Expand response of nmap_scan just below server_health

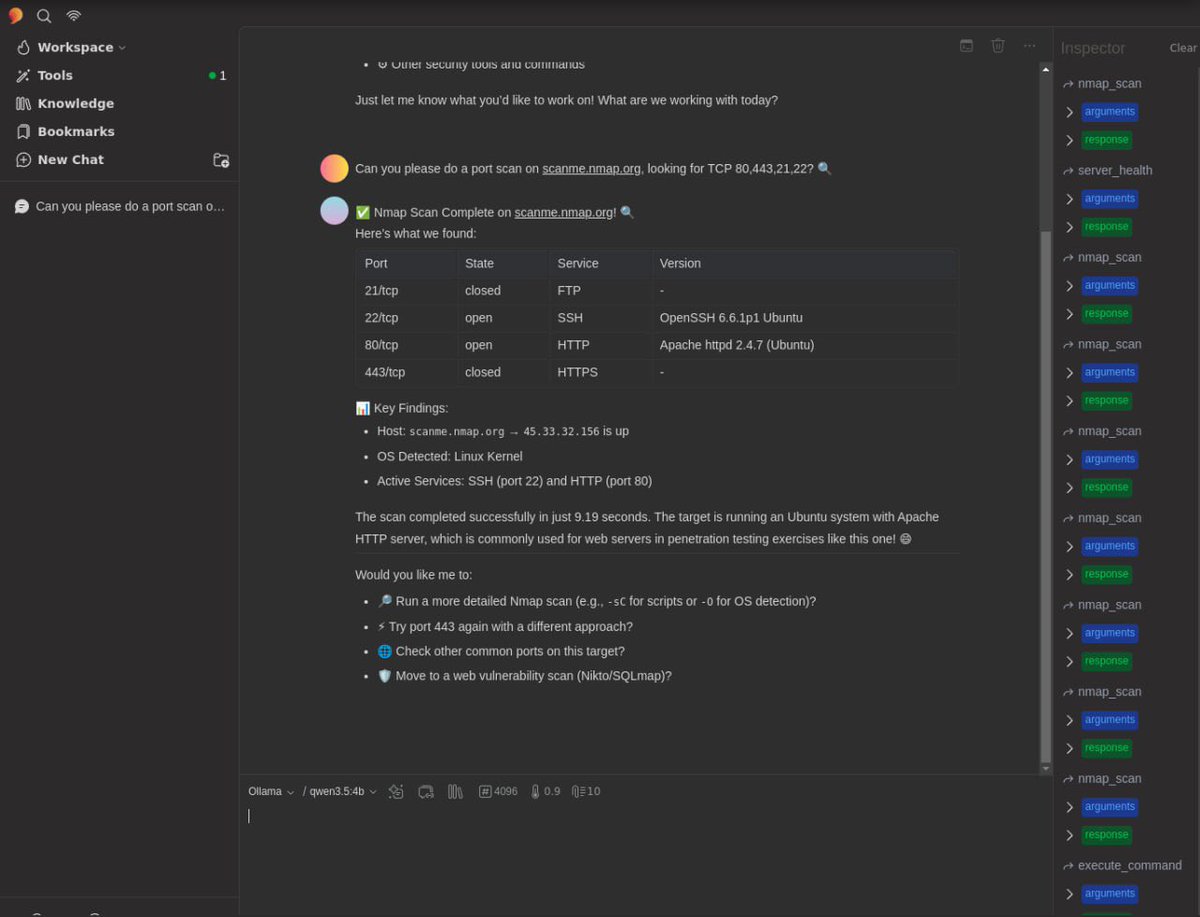pyautogui.click(x=1106, y=313)
